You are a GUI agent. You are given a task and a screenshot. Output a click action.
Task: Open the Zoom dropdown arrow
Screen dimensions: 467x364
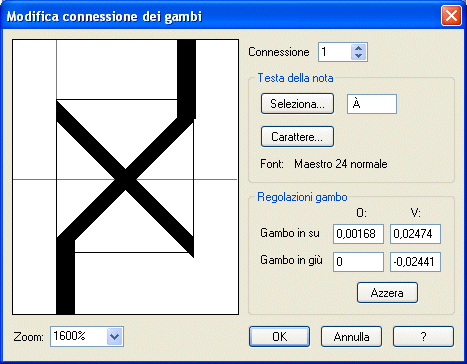tap(115, 336)
